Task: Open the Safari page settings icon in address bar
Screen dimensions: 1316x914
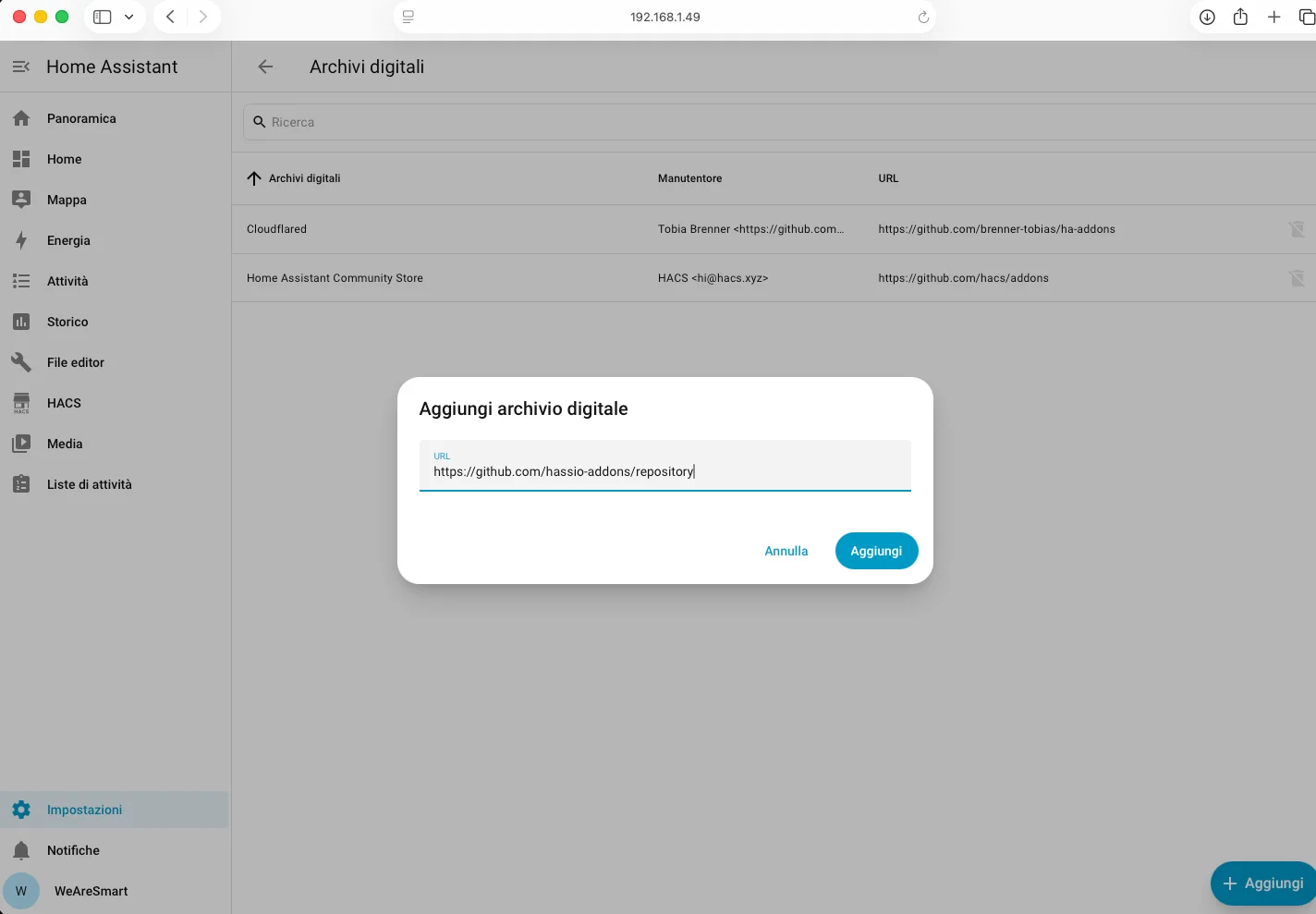Action: tap(408, 17)
